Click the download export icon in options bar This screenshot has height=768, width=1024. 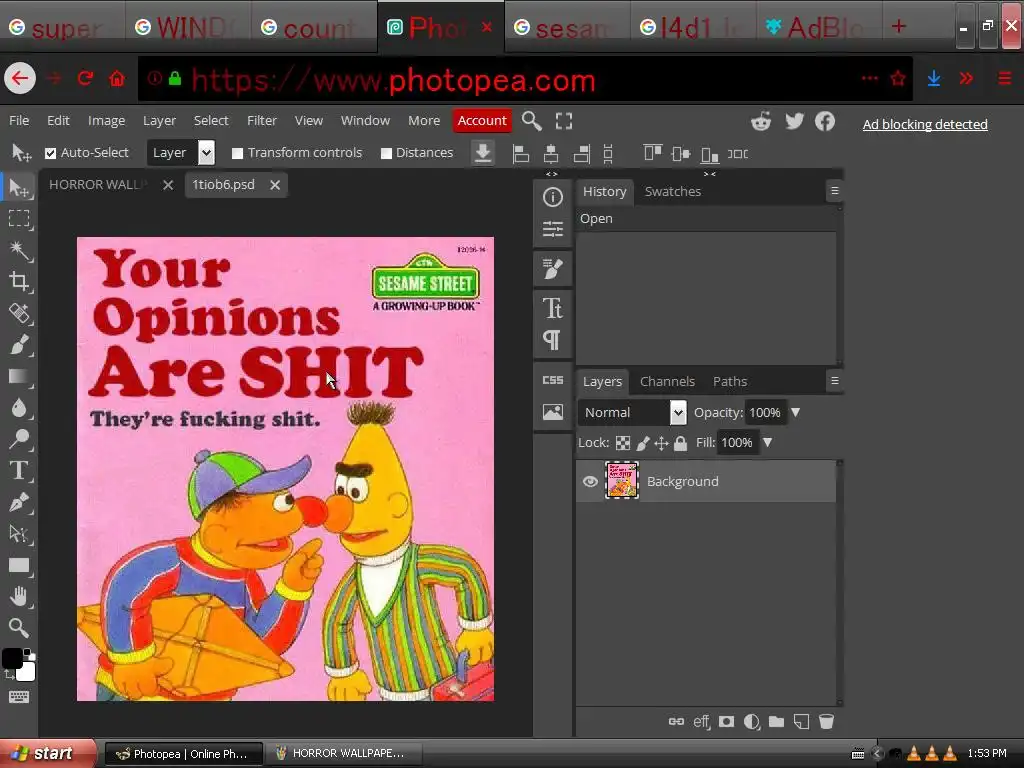click(x=483, y=153)
